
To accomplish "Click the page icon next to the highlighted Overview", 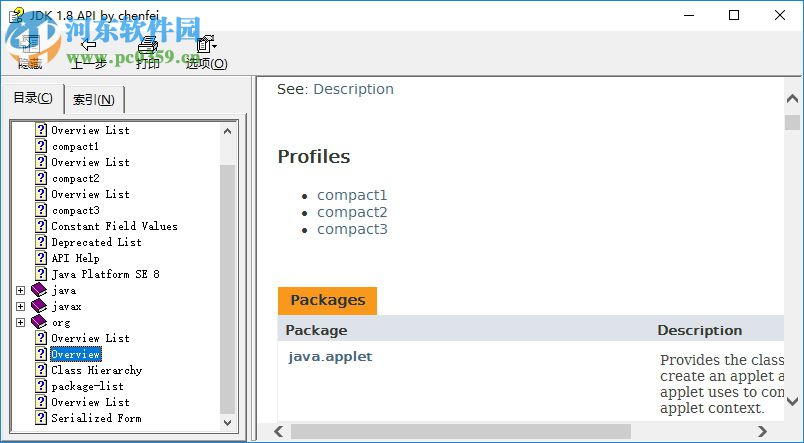I will (x=41, y=354).
